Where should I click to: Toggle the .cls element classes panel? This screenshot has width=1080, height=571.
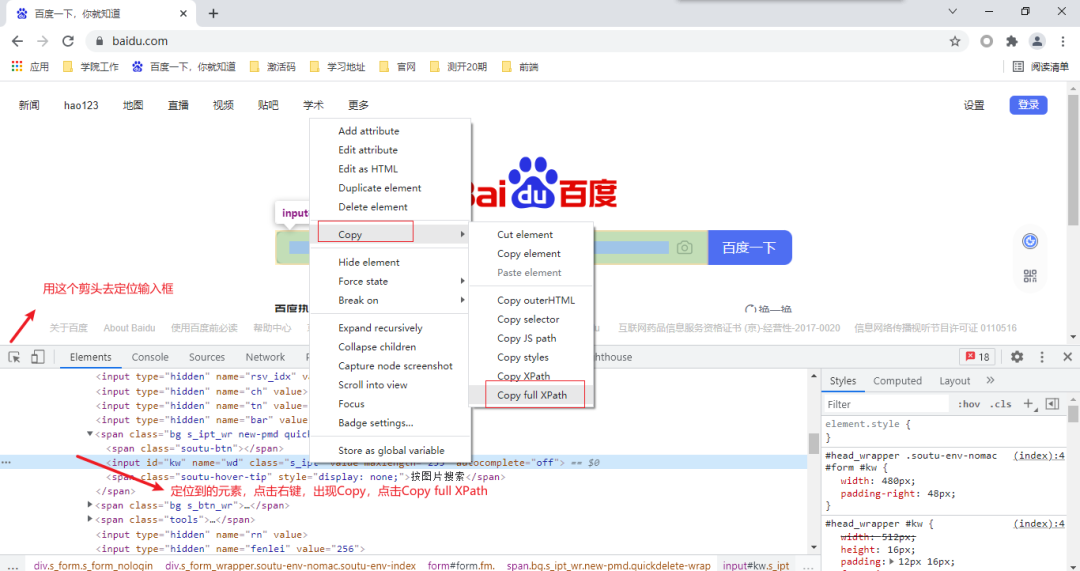click(1001, 404)
